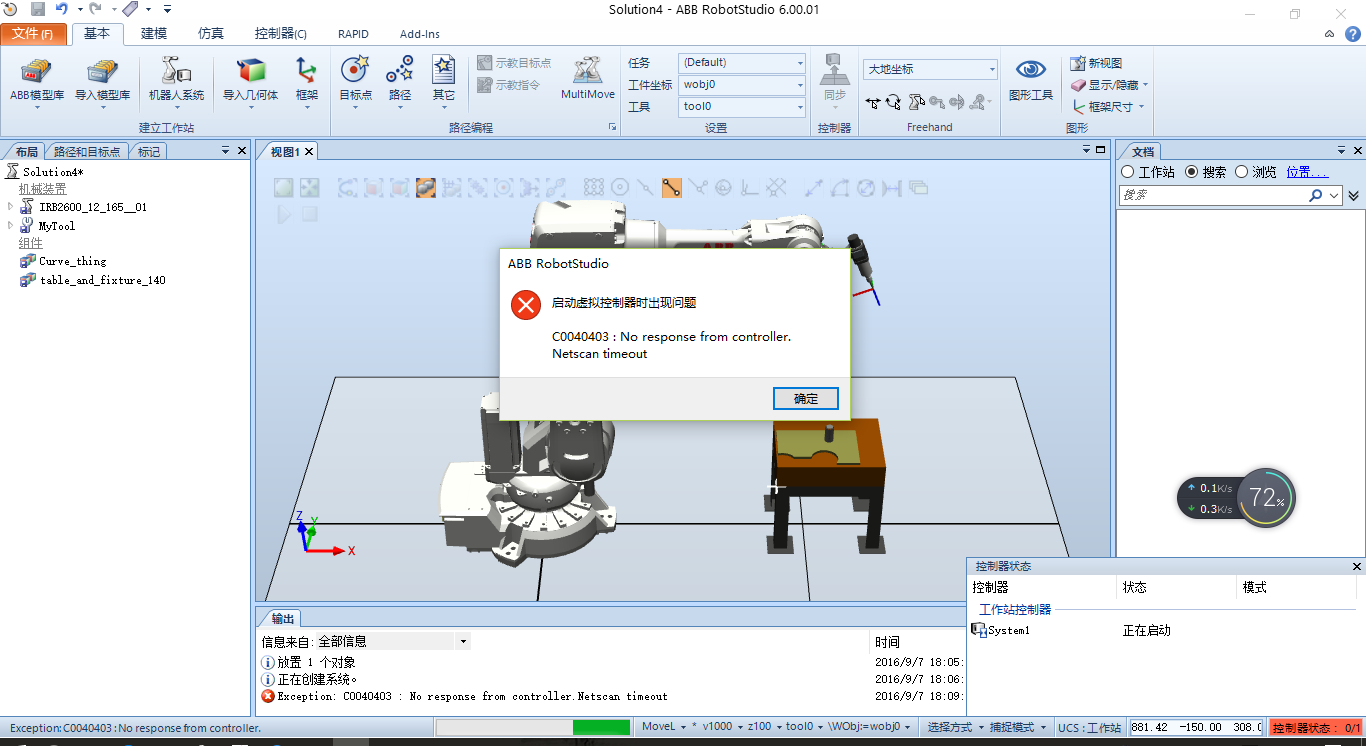The width and height of the screenshot is (1366, 746).
Task: Click the UCS : 工作站 status bar entry
Action: coord(1089,727)
